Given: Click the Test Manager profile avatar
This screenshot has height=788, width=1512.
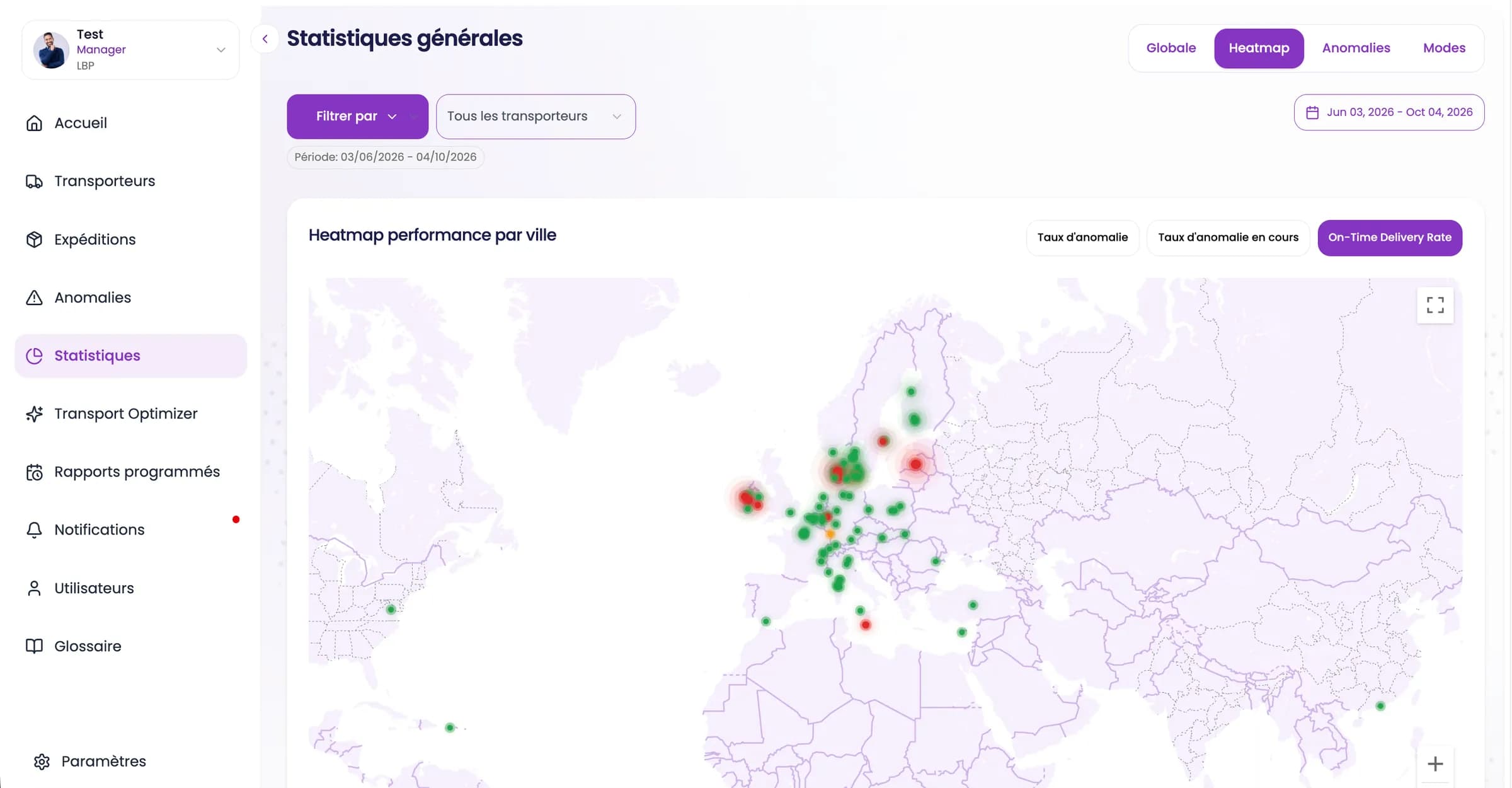Looking at the screenshot, I should click(50, 50).
